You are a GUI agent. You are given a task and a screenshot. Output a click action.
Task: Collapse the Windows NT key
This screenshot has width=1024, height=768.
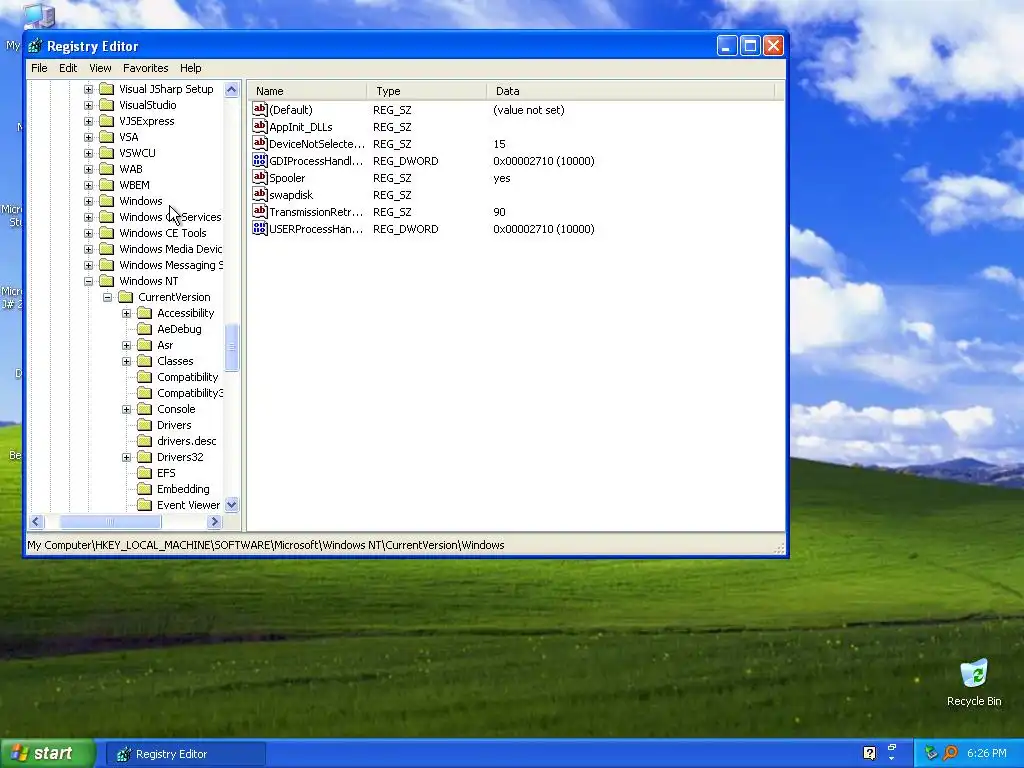88,281
